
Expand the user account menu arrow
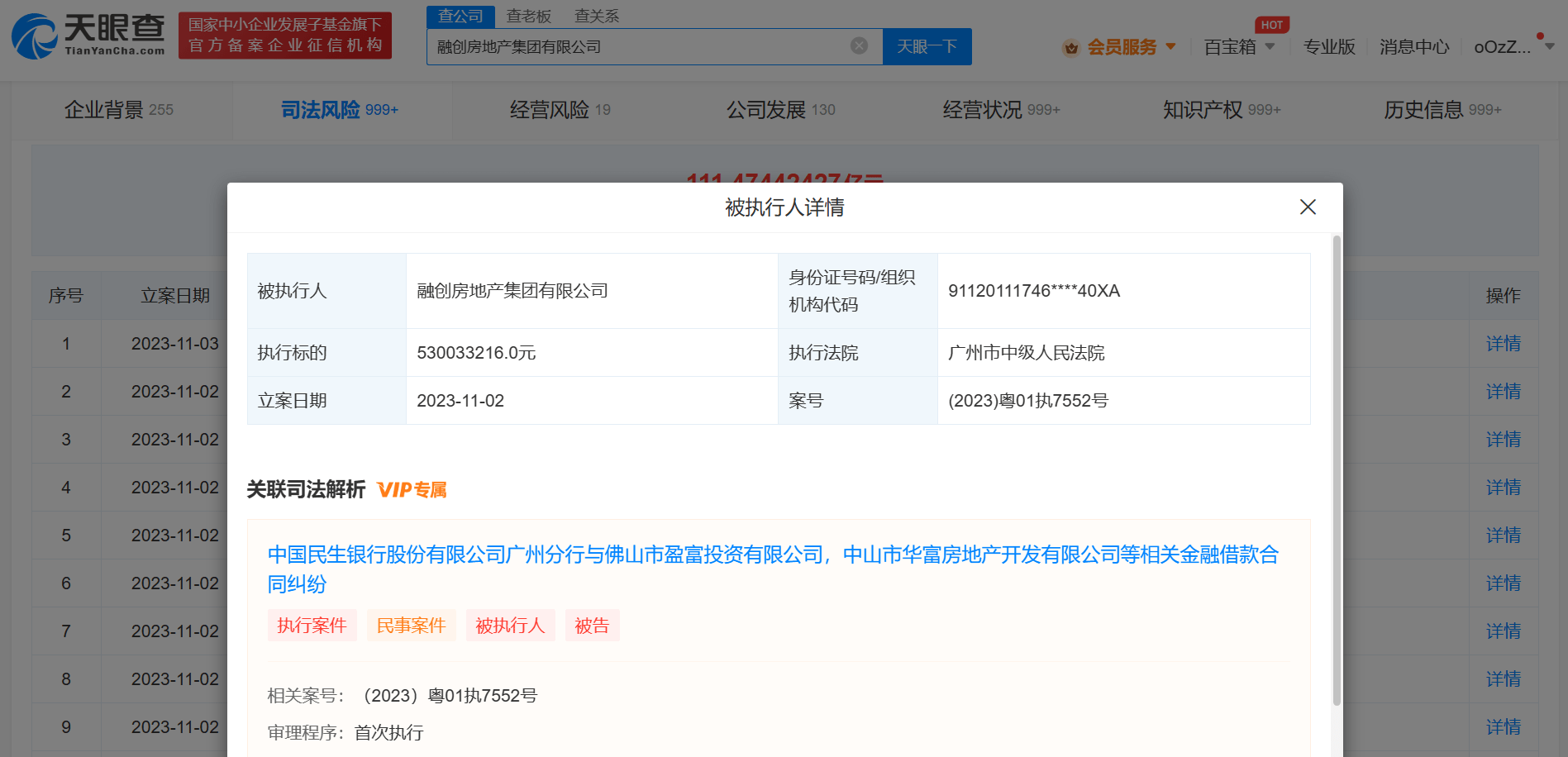coord(1549,47)
